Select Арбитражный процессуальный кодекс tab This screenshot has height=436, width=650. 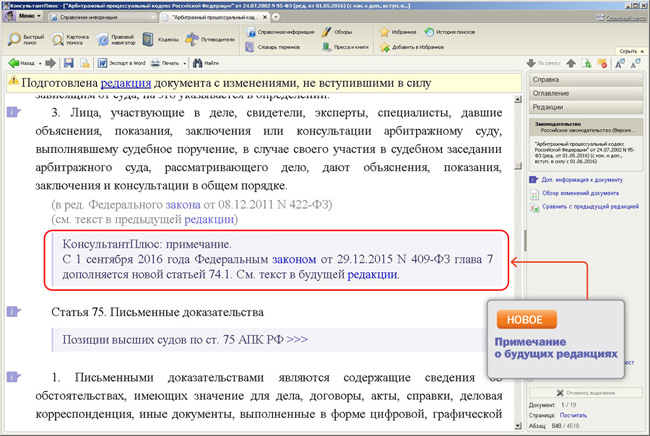click(x=214, y=17)
